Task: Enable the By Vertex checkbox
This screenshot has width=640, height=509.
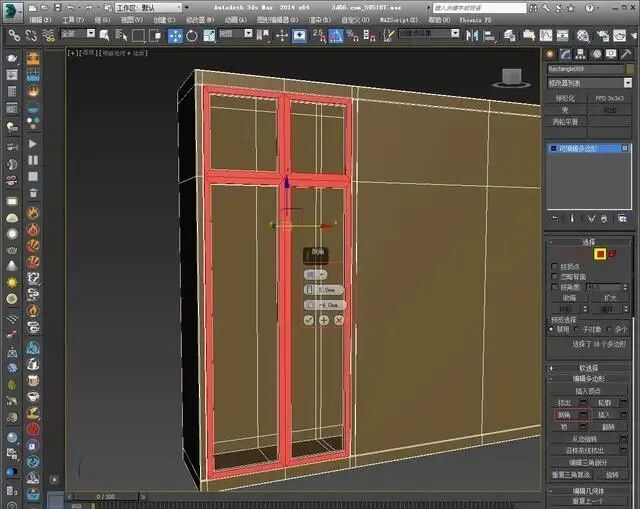Action: coord(554,266)
